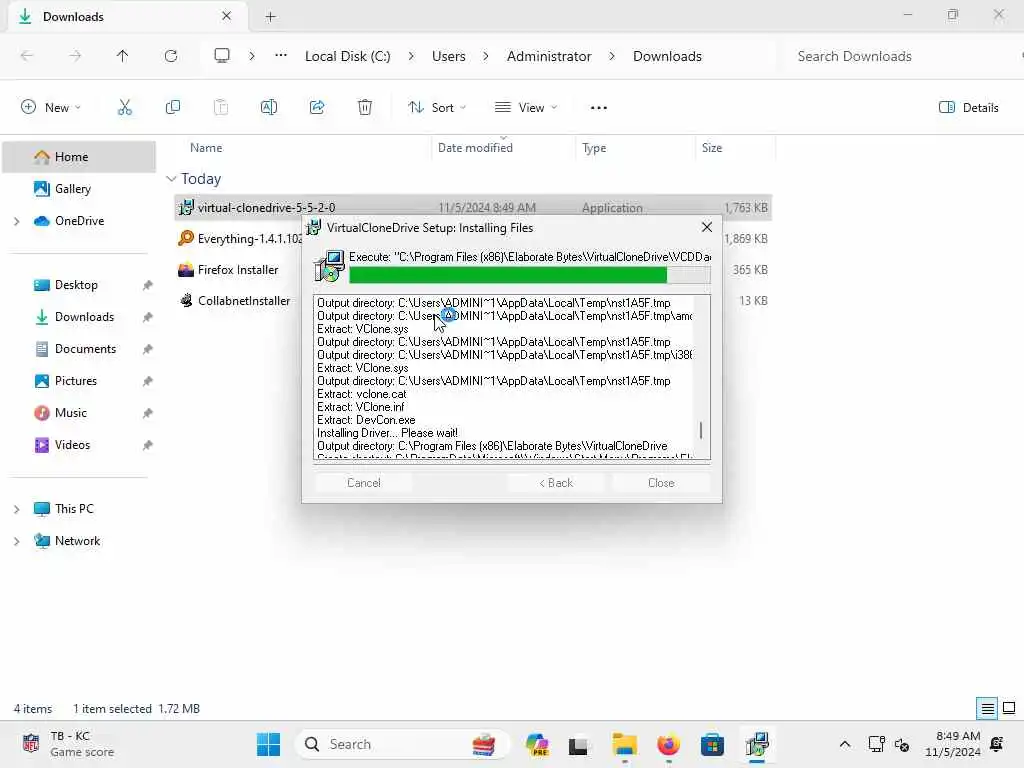Select the virtual-clonedrive-5-5-2-0 file
The image size is (1024, 768).
pos(473,208)
